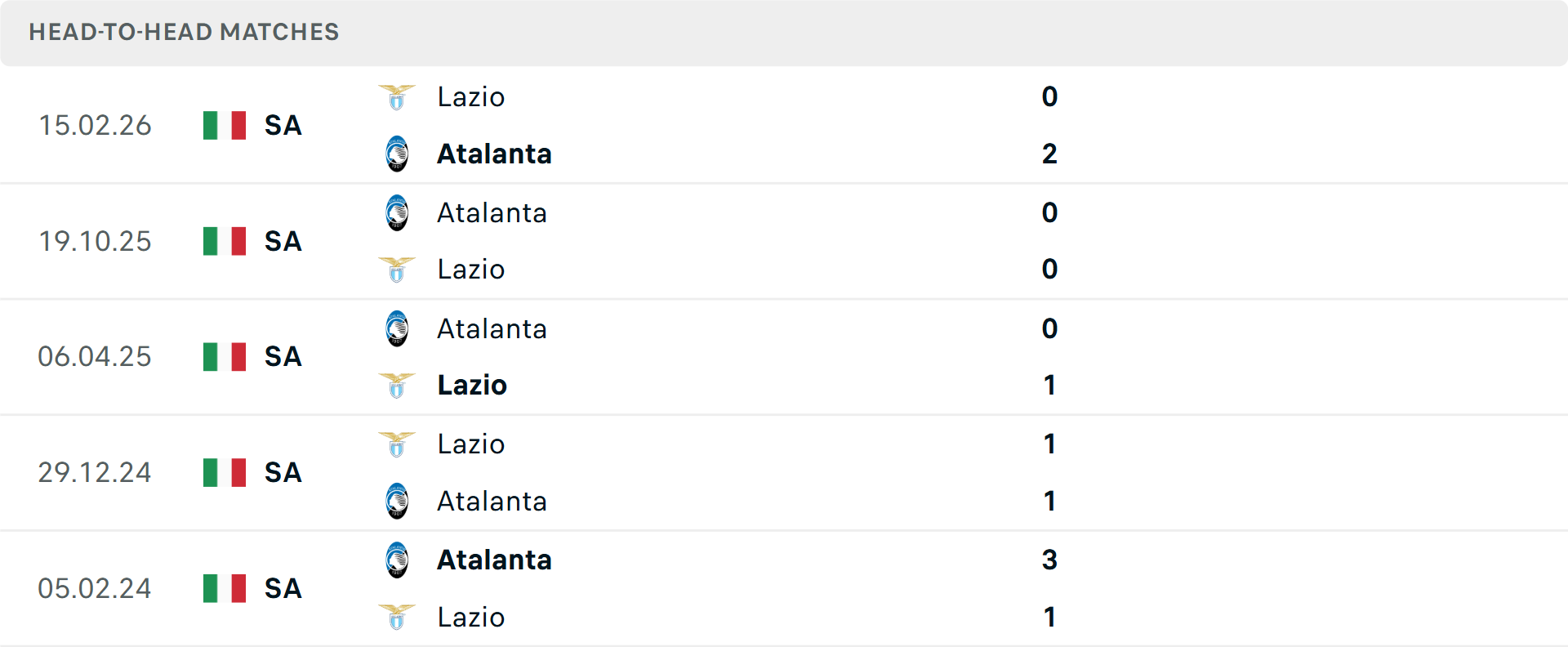Viewport: 1568px width, 647px height.
Task: Click the Lazio crest in the 06.04.25 fixture
Action: pyautogui.click(x=397, y=386)
